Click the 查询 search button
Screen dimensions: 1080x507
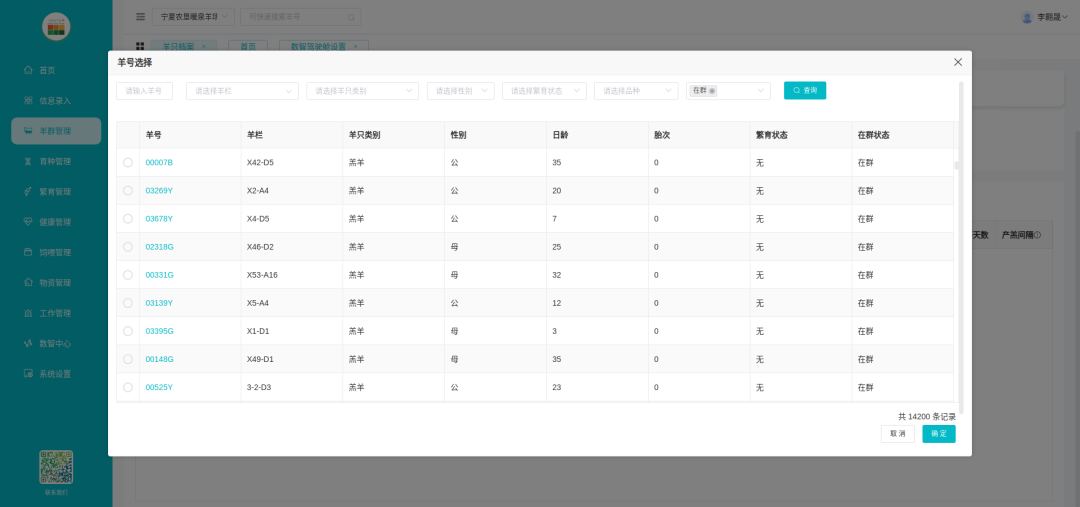[x=805, y=90]
